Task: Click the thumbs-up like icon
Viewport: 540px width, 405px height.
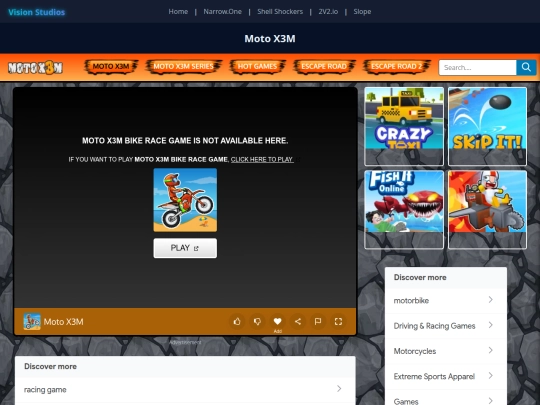Action: click(237, 322)
